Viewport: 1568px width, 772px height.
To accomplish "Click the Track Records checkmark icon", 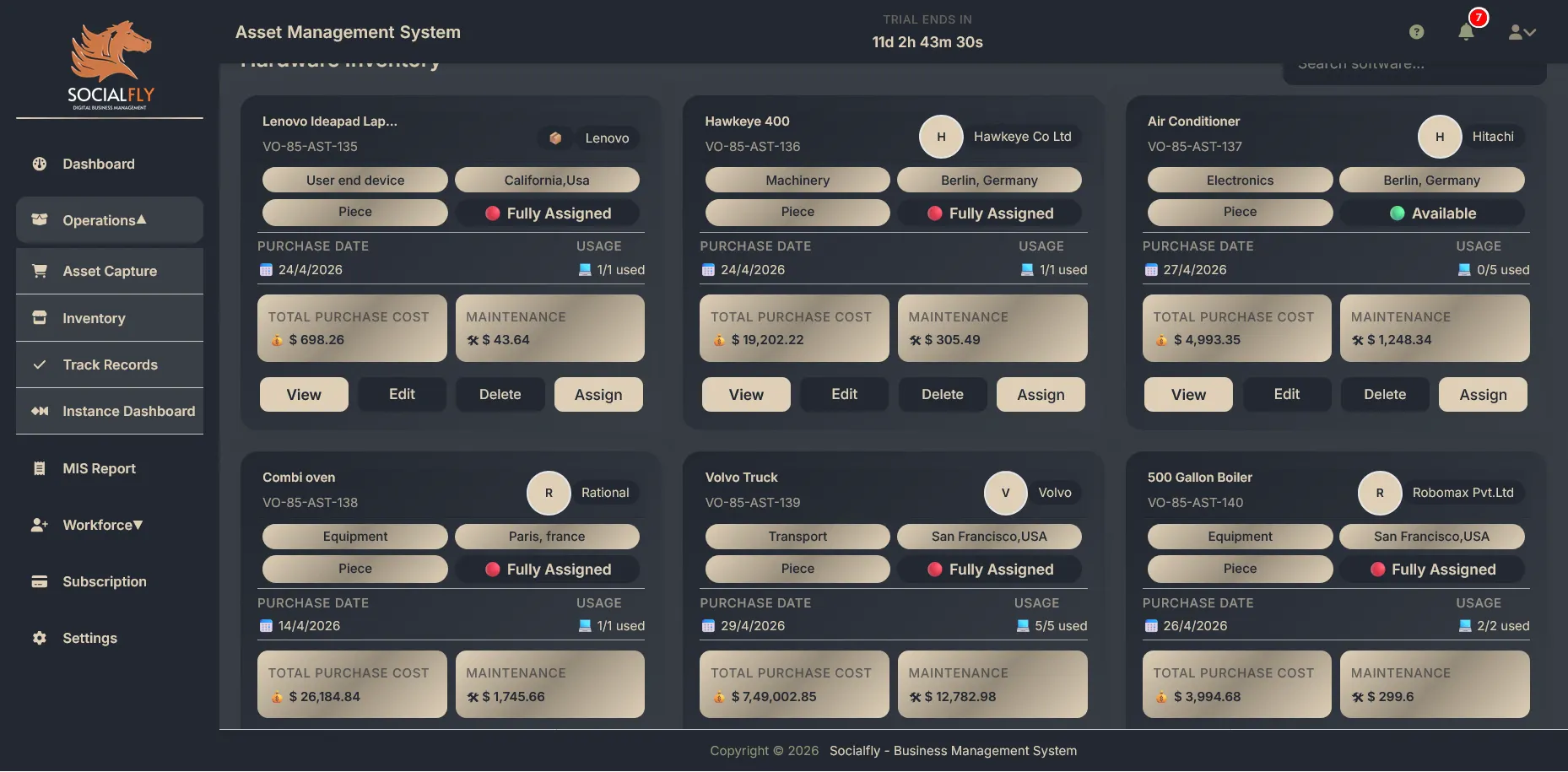I will (40, 364).
